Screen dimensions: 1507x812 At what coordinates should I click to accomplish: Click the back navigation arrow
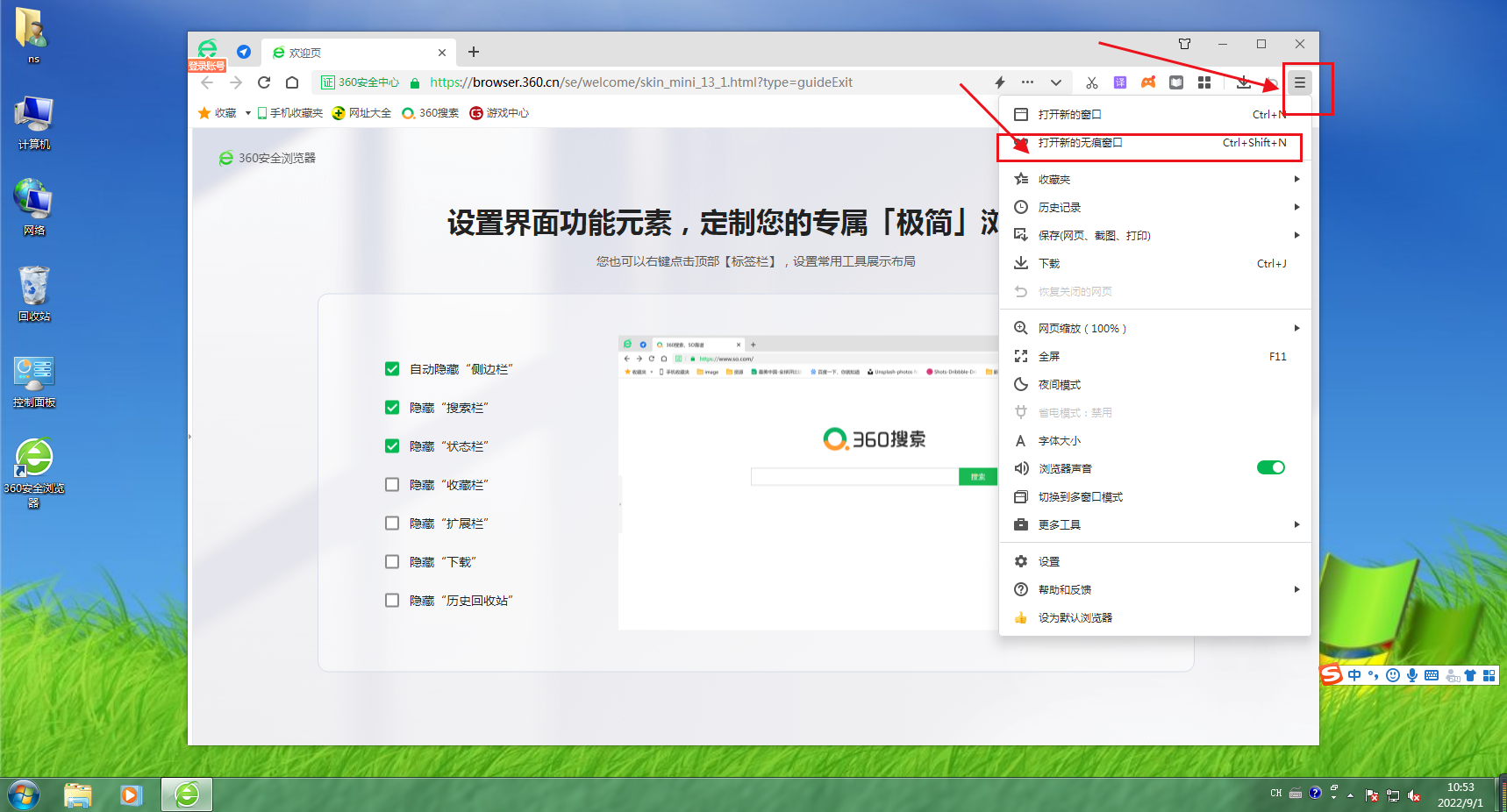(x=207, y=82)
